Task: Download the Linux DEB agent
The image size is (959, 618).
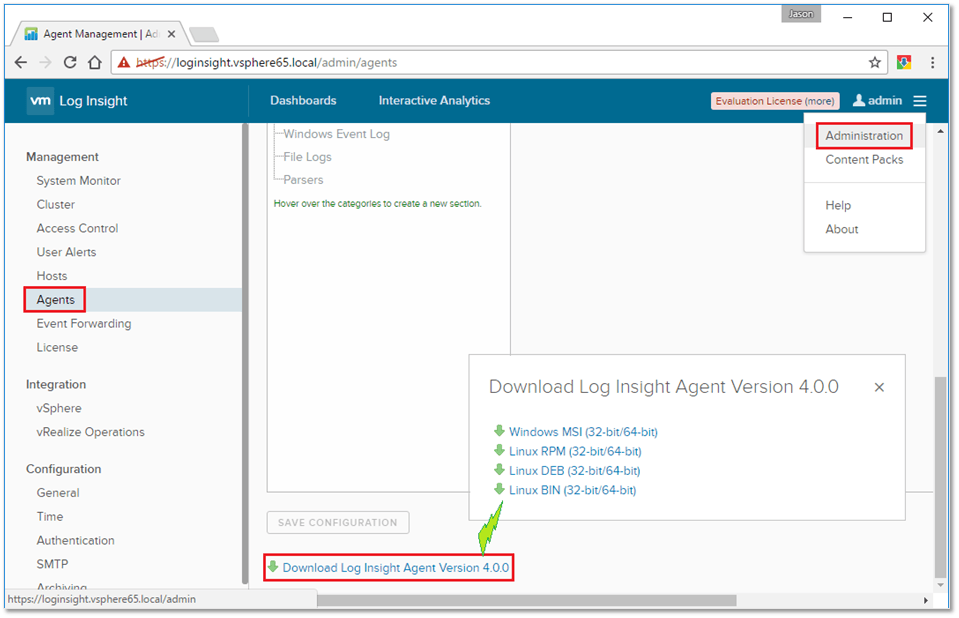Action: [574, 471]
